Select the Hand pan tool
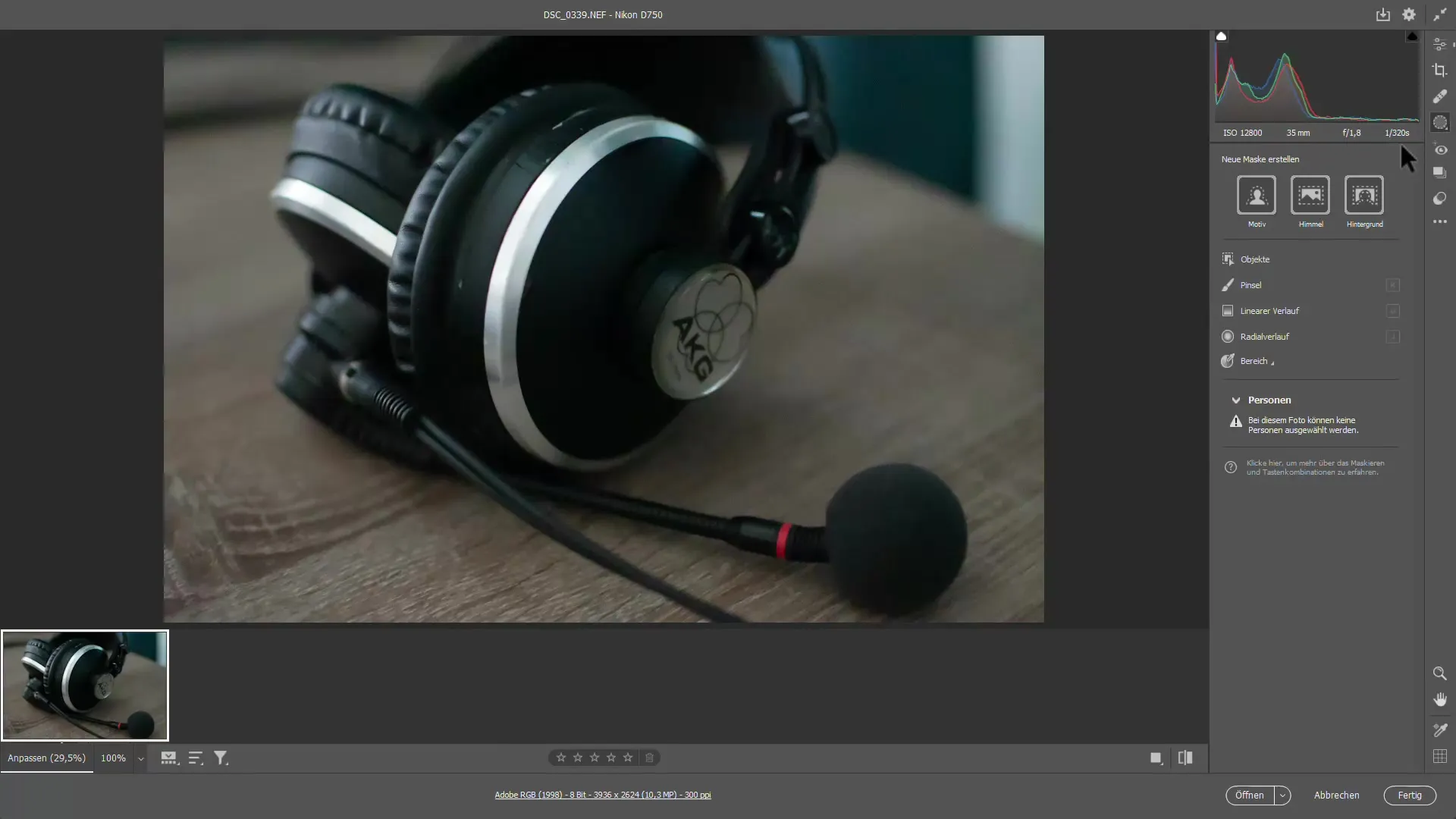This screenshot has width=1456, height=819. (x=1439, y=699)
